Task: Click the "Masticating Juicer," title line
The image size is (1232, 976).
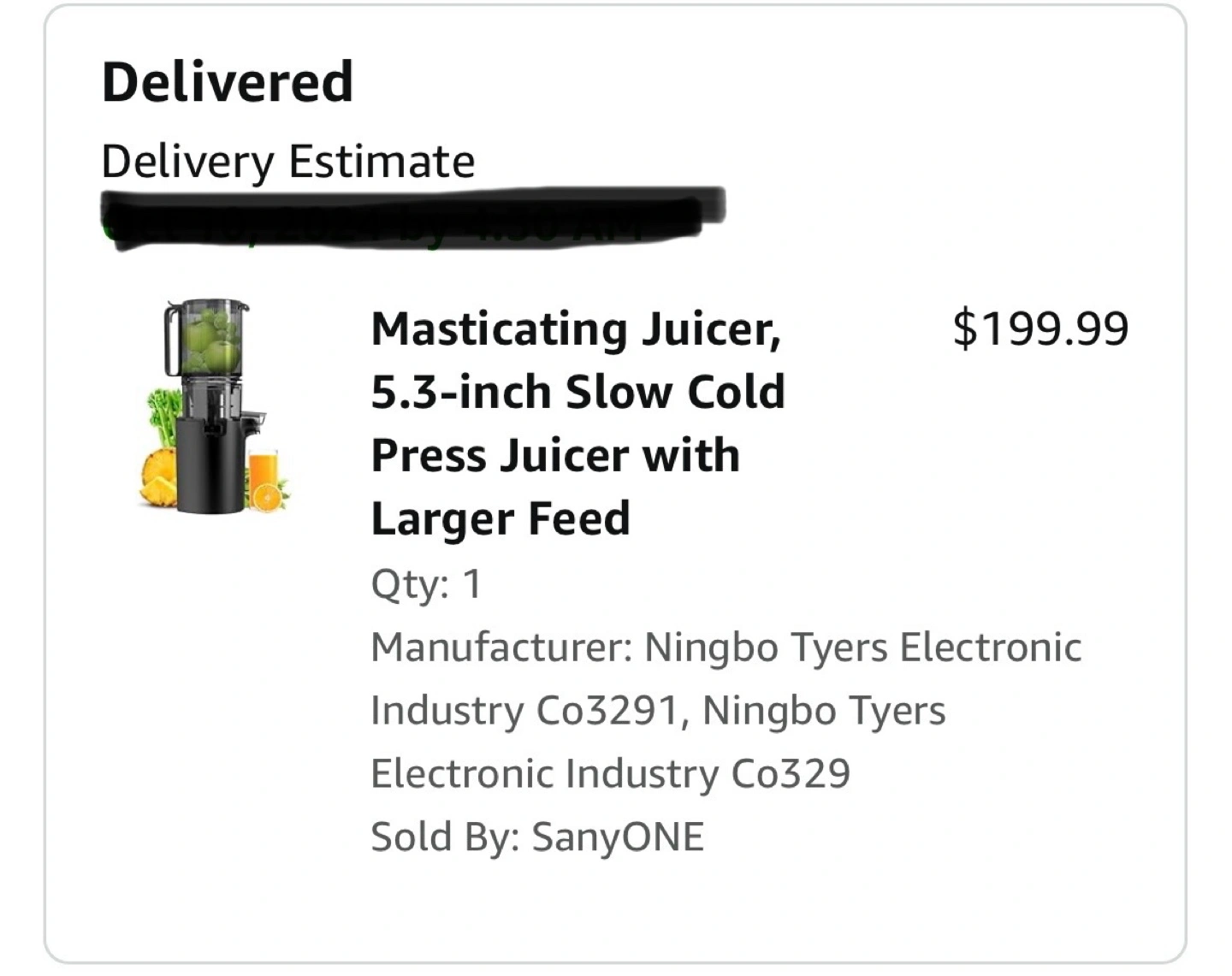Action: (x=576, y=329)
